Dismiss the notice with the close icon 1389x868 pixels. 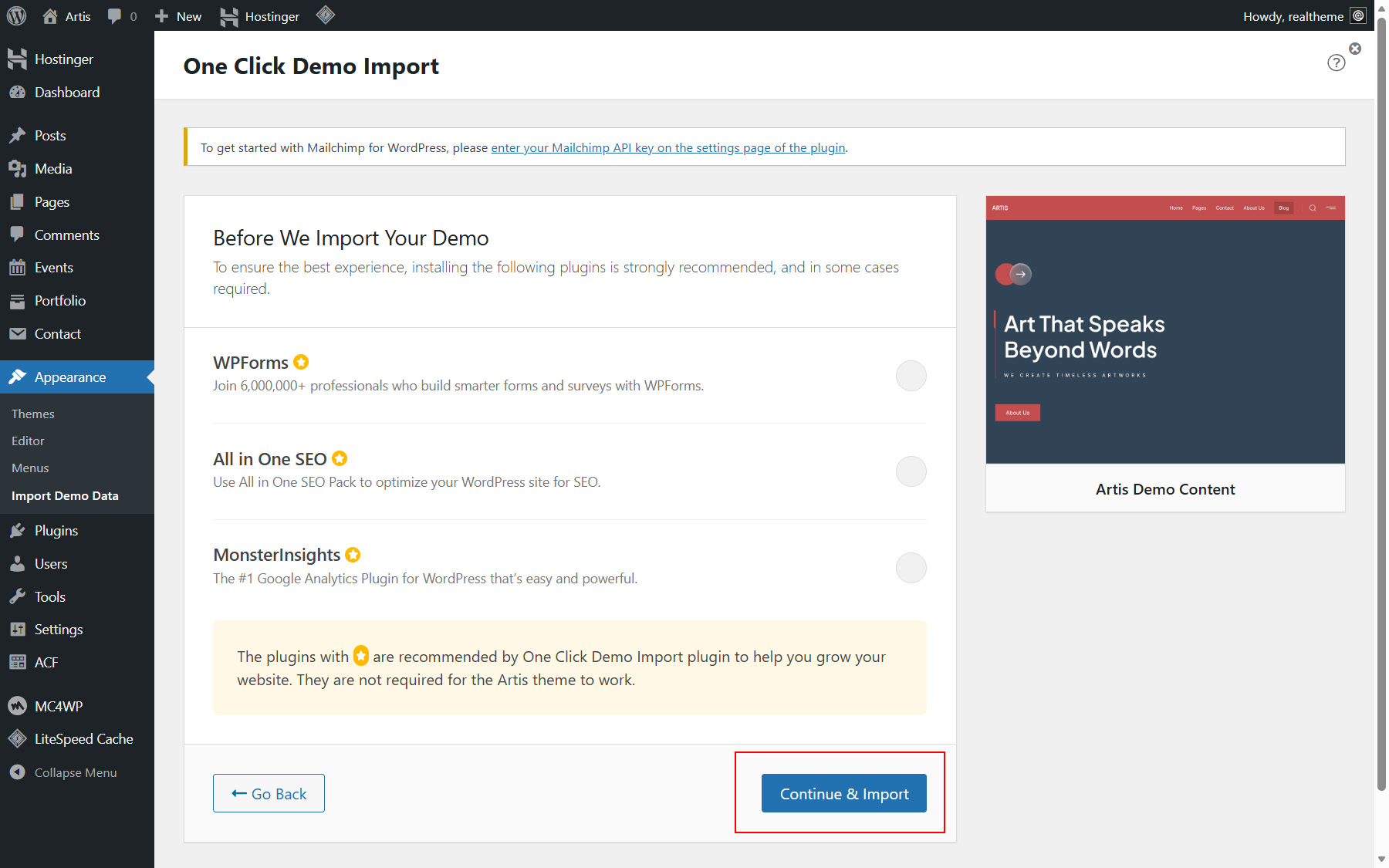(1355, 49)
